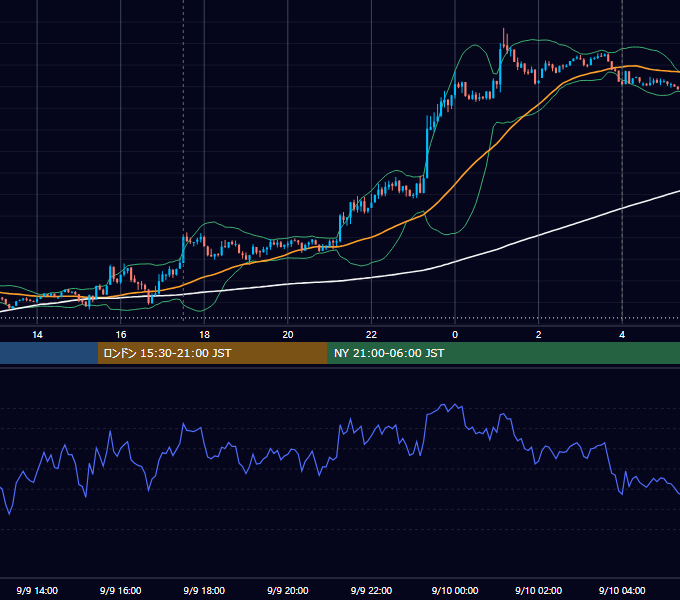Click the 9/10 04:00 time label
The width and height of the screenshot is (680, 600).
(622, 590)
